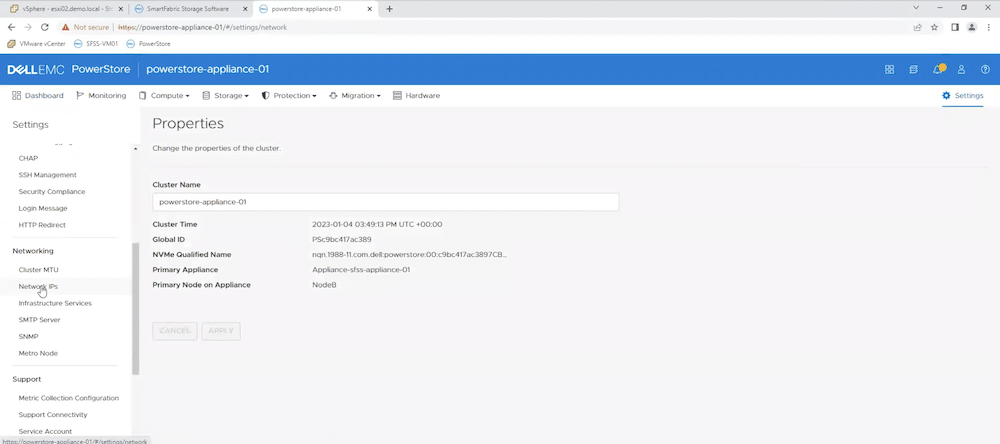Click Global ID value PSc9bc417ac389

[x=343, y=239]
